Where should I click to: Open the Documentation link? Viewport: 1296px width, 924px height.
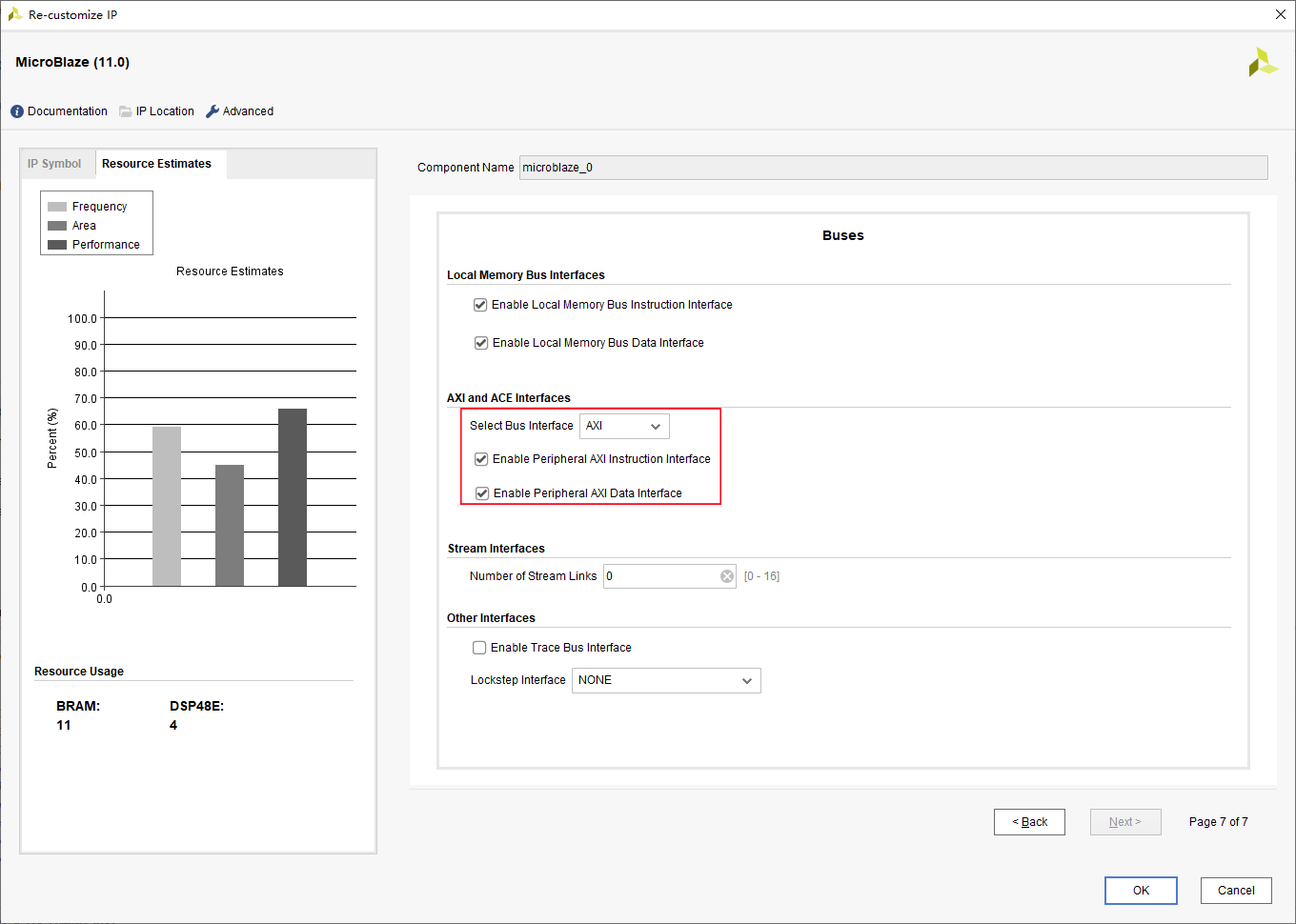[68, 111]
